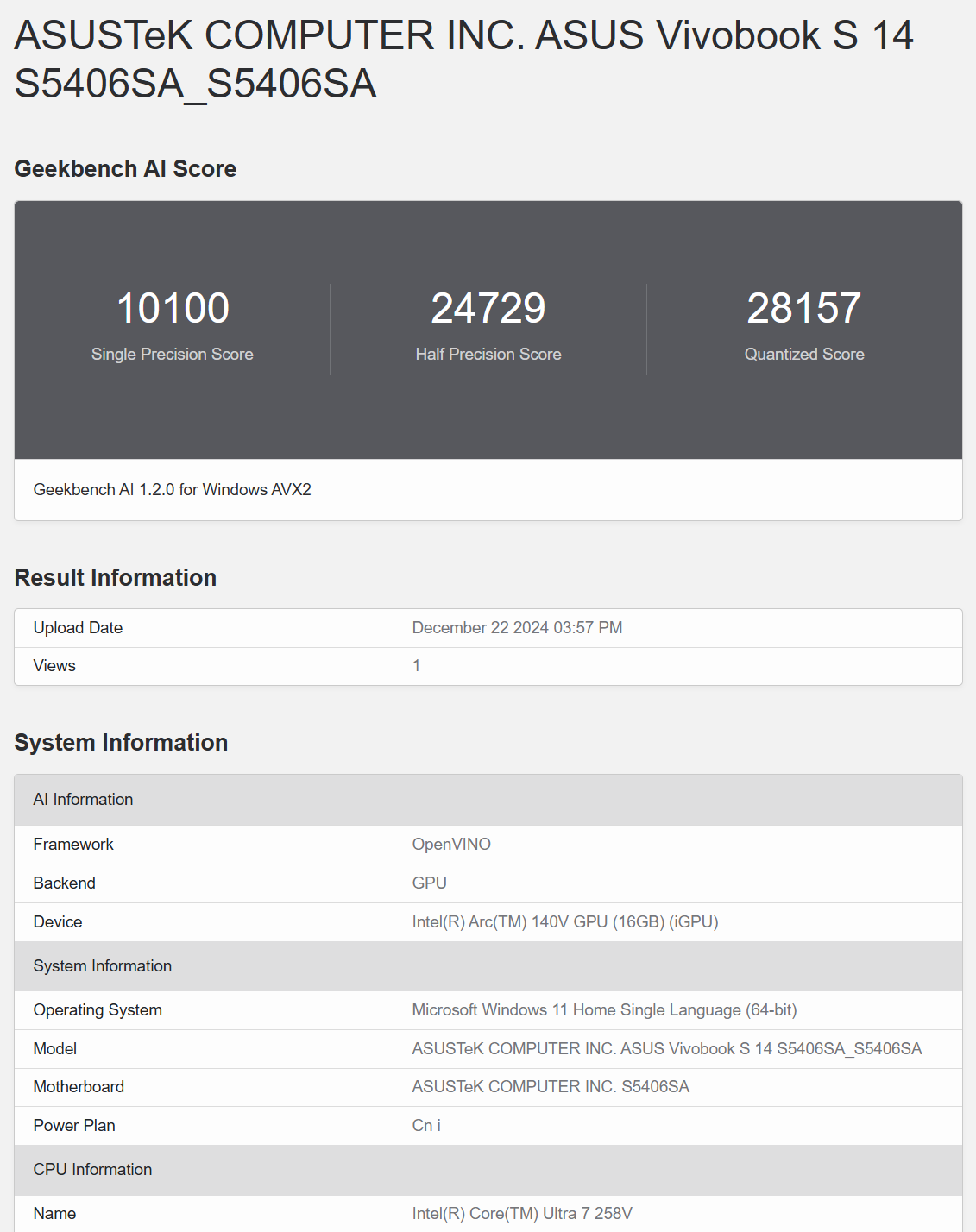Click the Framework row label
This screenshot has height=1232, width=976.
[x=73, y=844]
